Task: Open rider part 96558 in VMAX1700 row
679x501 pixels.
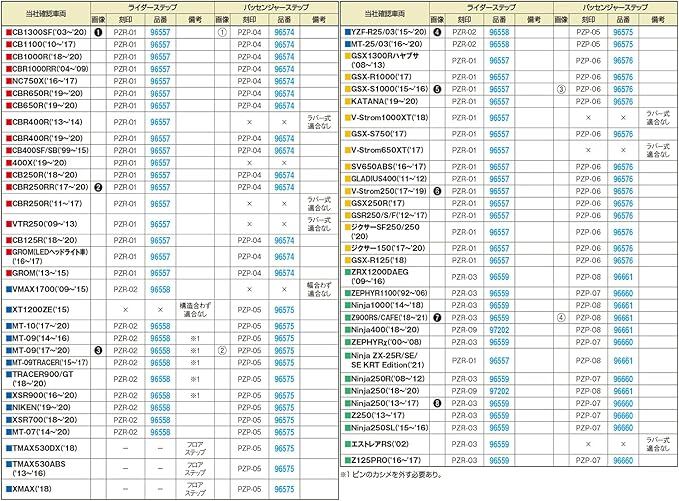Action: tap(160, 289)
